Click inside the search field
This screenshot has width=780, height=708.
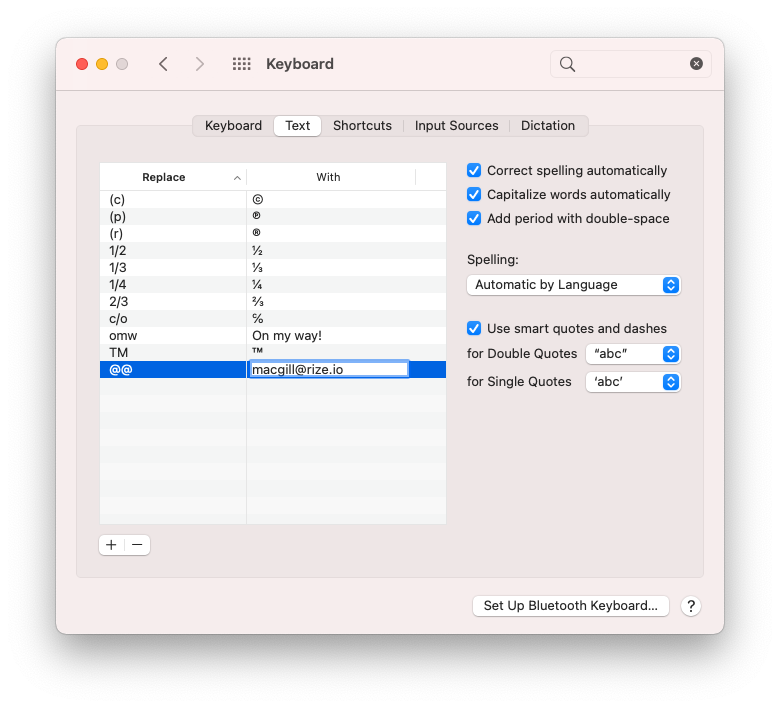pos(631,64)
